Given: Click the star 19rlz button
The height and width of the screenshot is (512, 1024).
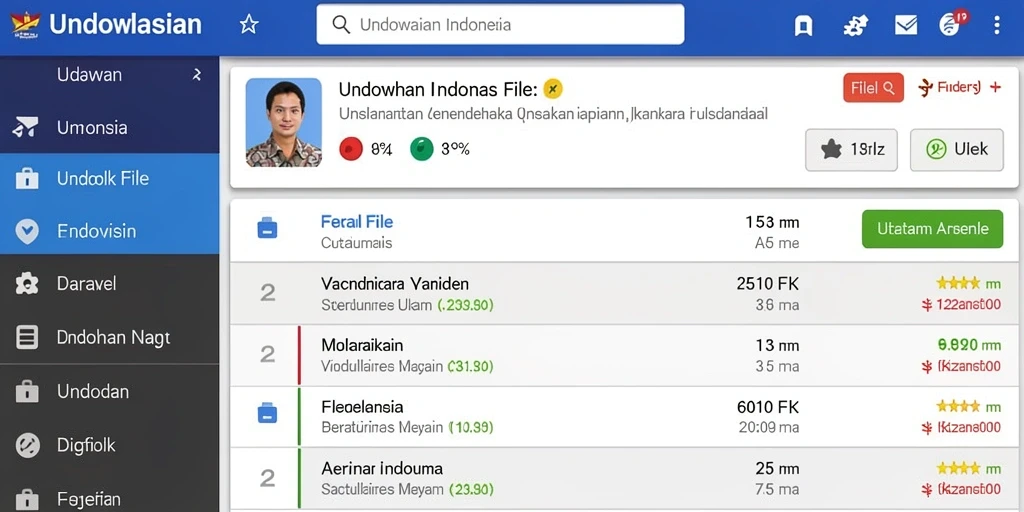Looking at the screenshot, I should (851, 150).
